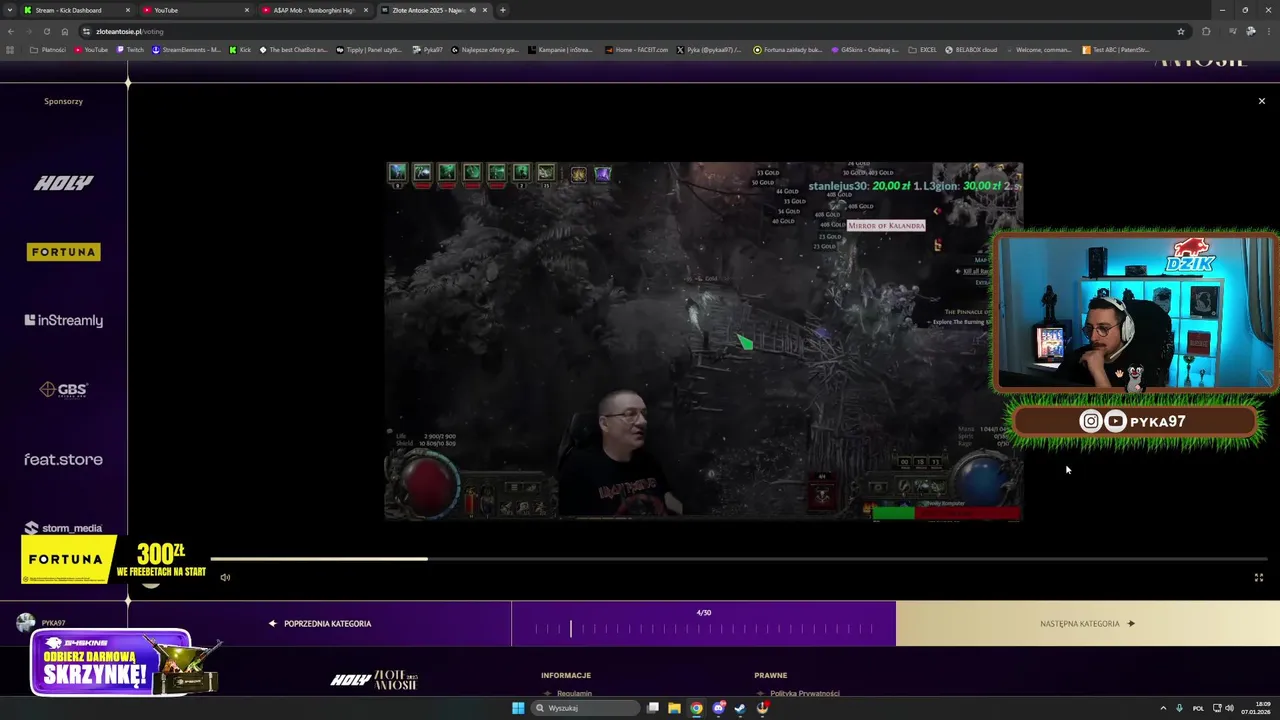Open the Fortuna sponsor logo in sidebar
1280x720 pixels.
tap(63, 252)
